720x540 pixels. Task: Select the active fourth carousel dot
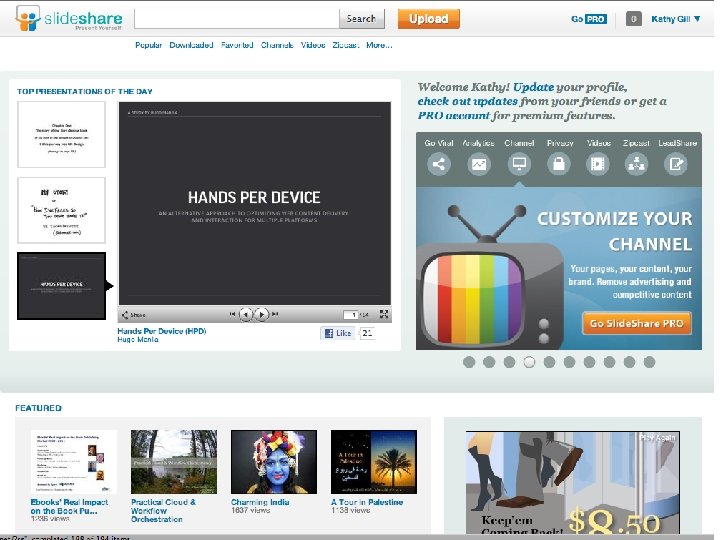coord(529,362)
